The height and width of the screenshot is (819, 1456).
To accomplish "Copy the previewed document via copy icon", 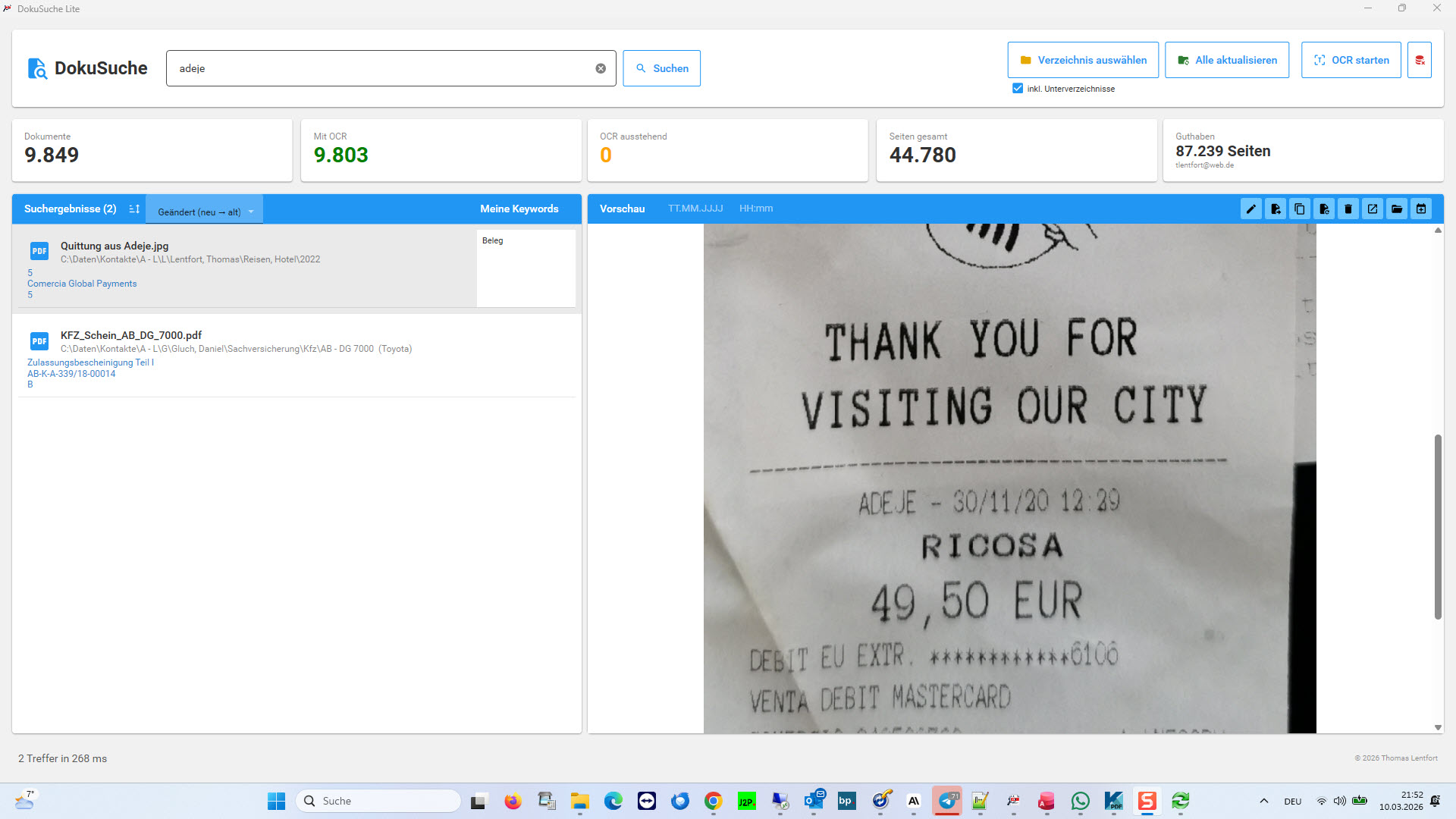I will click(x=1300, y=209).
